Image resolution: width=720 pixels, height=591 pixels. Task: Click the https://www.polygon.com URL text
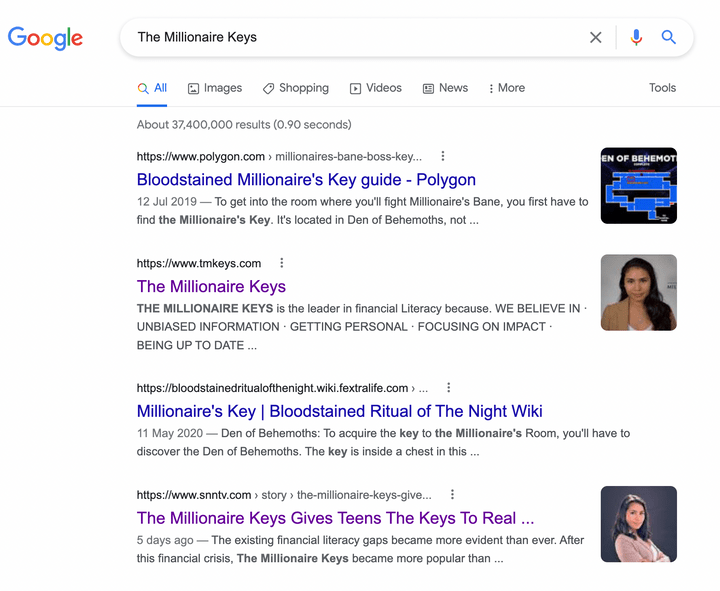201,157
